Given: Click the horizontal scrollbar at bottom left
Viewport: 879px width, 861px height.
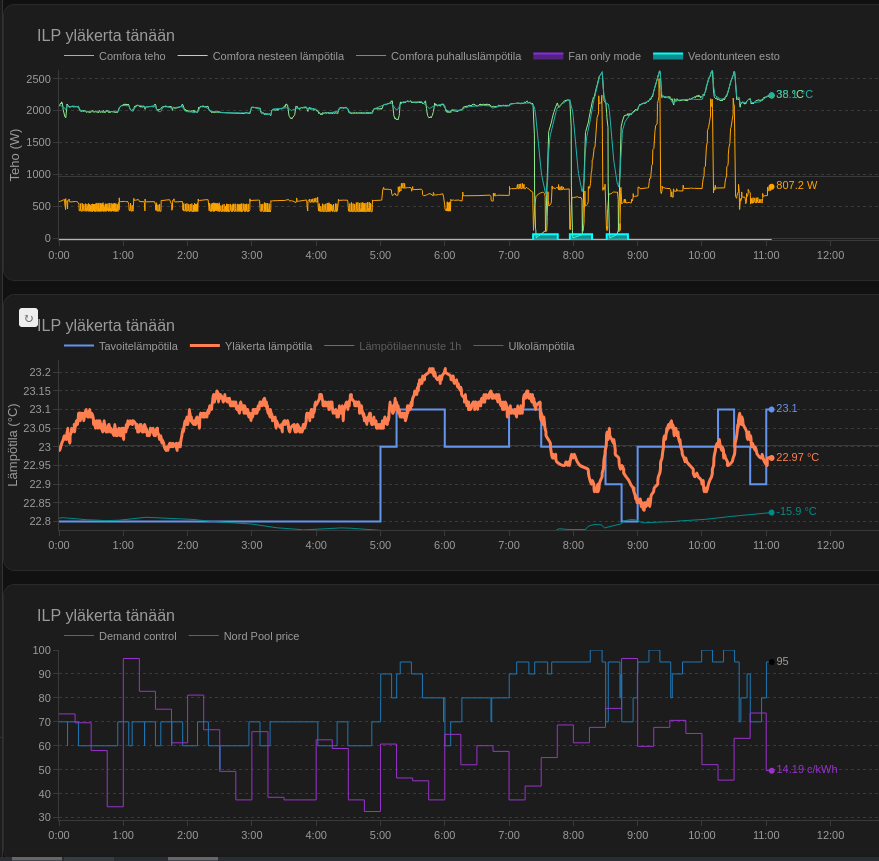Looking at the screenshot, I should pyautogui.click(x=37, y=858).
